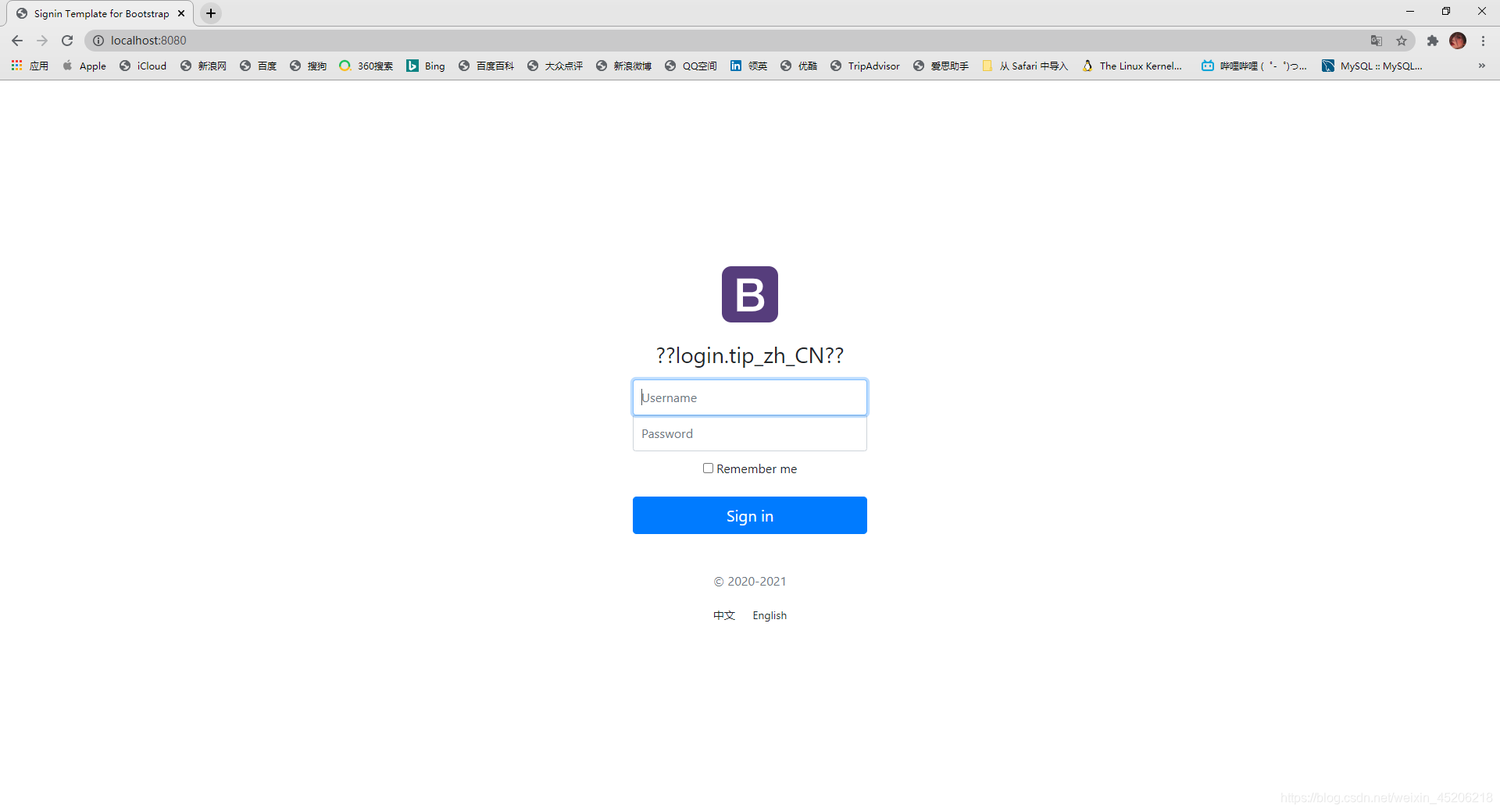Viewport: 1500px width, 812px height.
Task: Click the ??login.tip_zh_CN?? heading text
Action: pyautogui.click(x=750, y=355)
